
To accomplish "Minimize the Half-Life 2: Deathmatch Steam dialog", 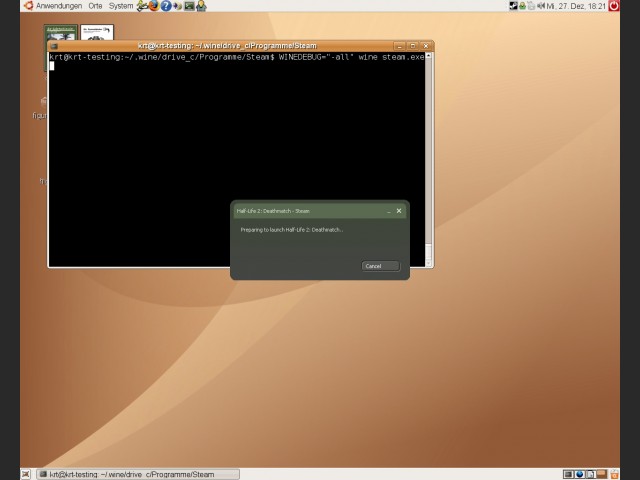I will coord(389,211).
